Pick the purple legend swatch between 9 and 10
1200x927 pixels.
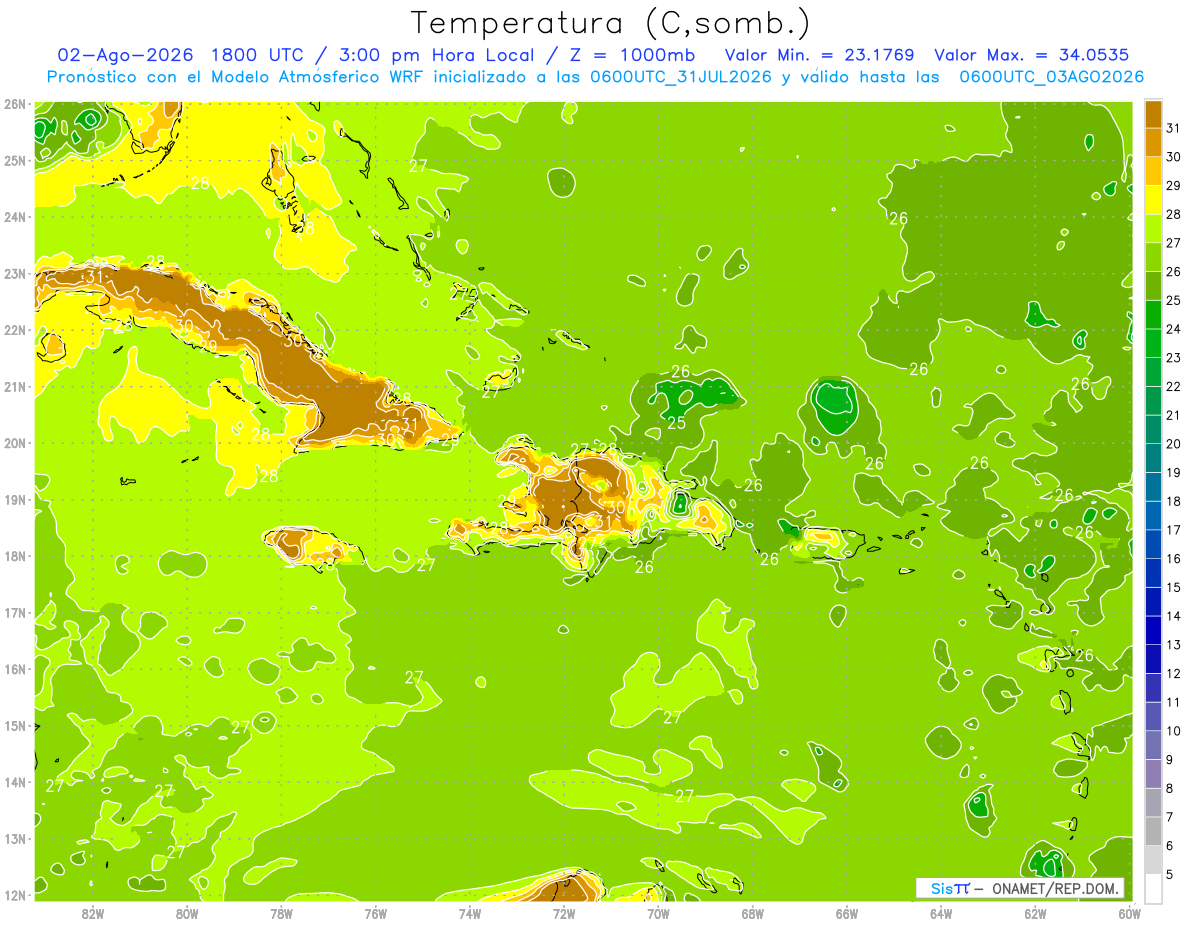[x=1153, y=745]
